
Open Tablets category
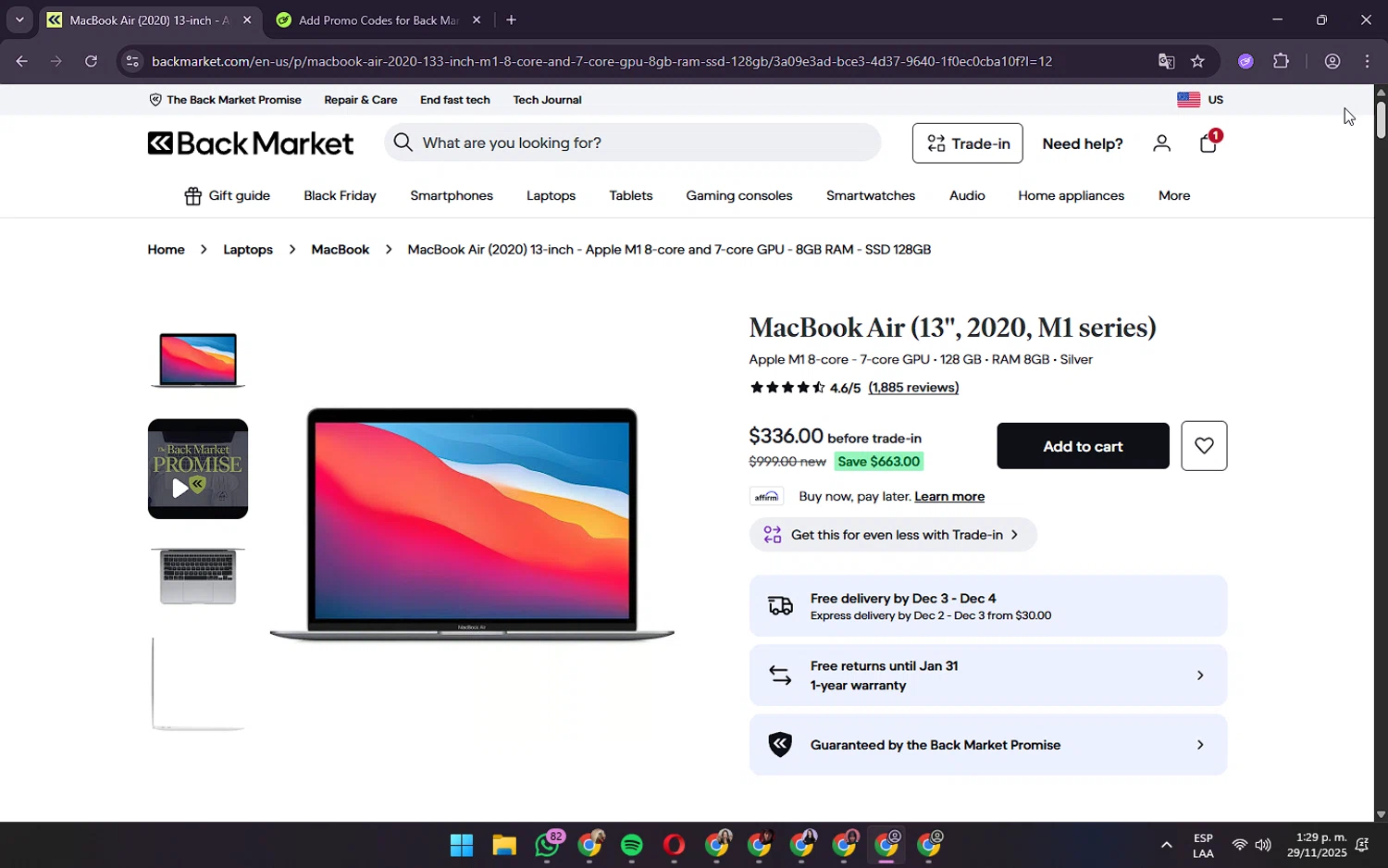click(x=631, y=195)
